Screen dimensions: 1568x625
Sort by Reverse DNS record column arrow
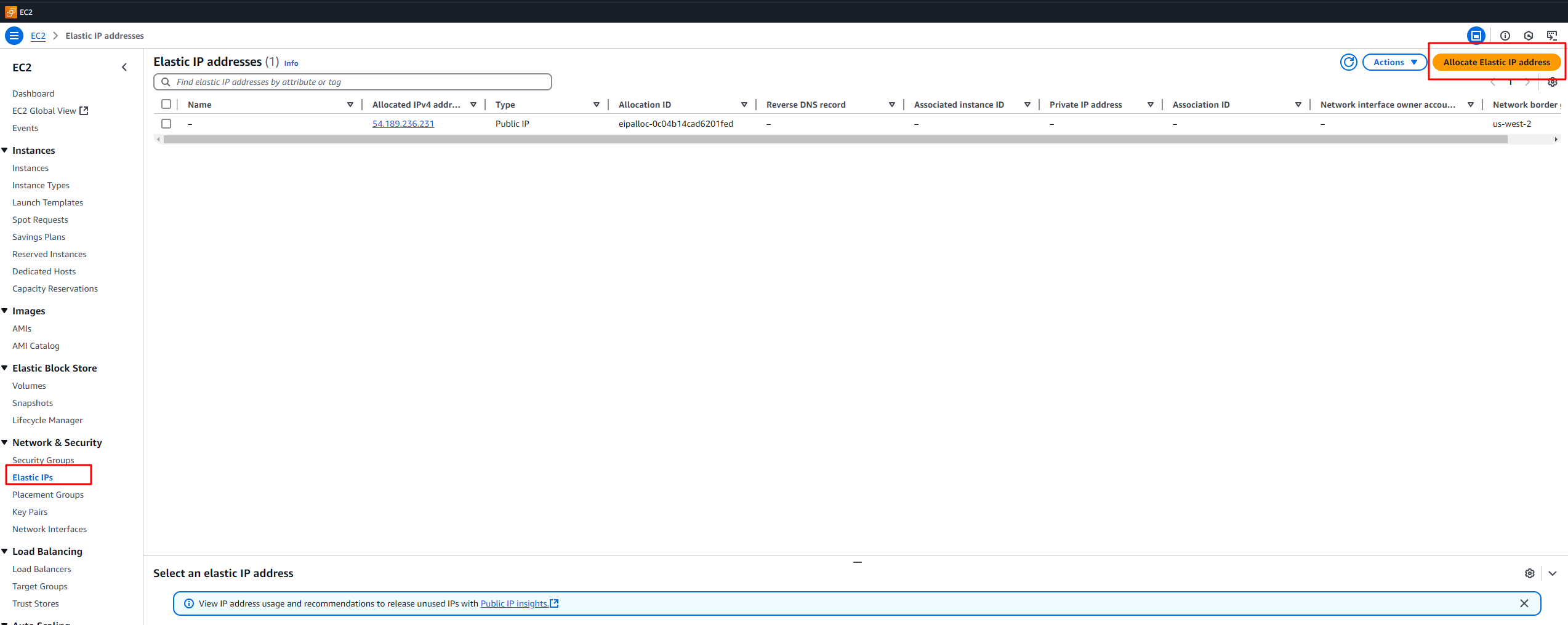(892, 105)
